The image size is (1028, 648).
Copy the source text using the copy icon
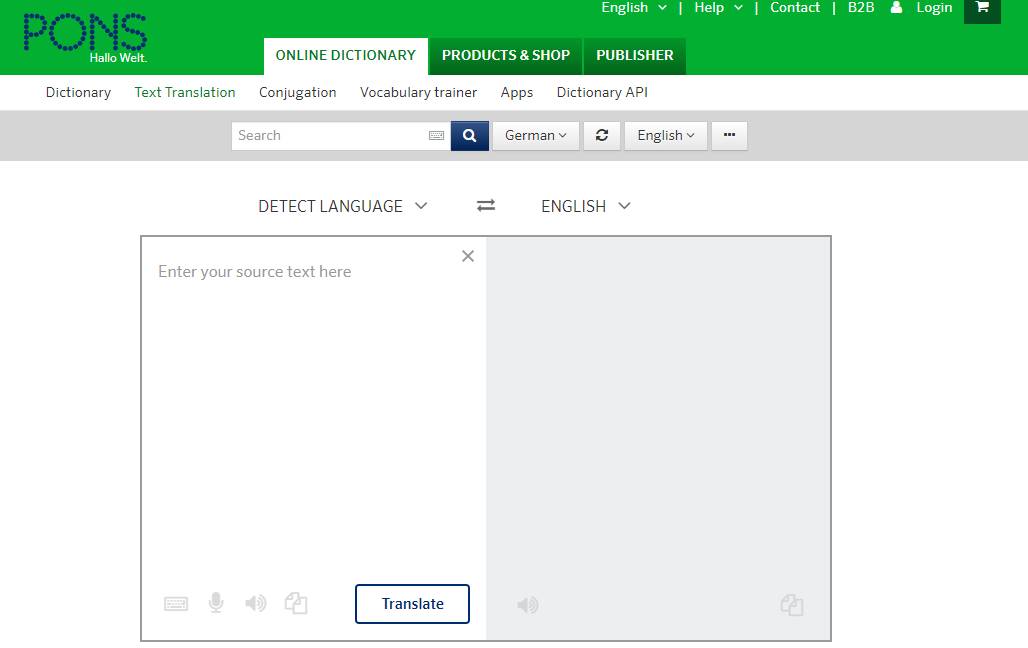tap(296, 603)
